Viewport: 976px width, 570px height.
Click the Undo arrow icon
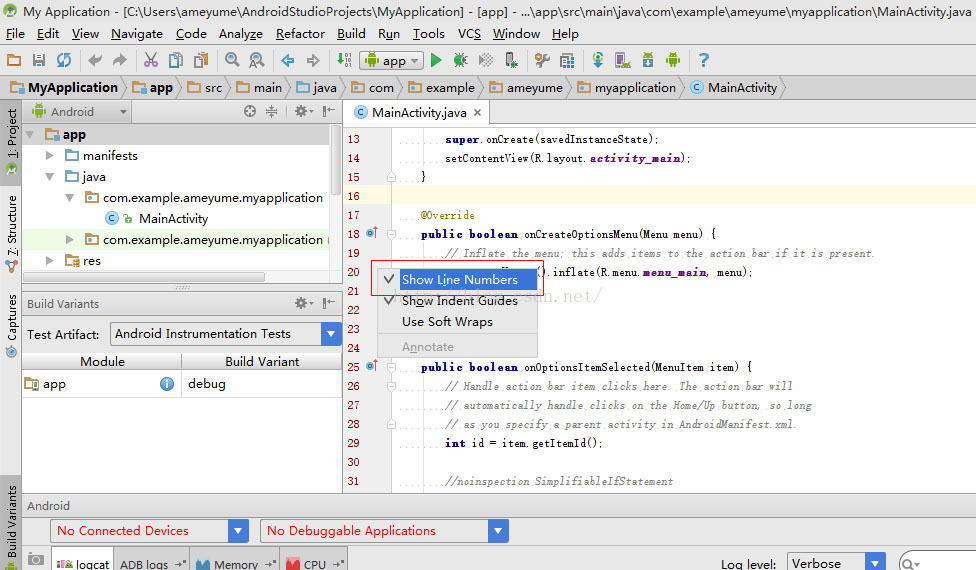coord(95,60)
